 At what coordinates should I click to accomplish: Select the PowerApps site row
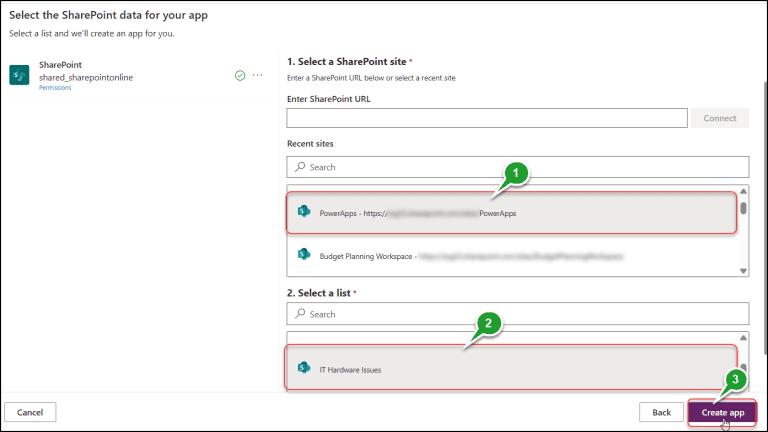tap(511, 213)
